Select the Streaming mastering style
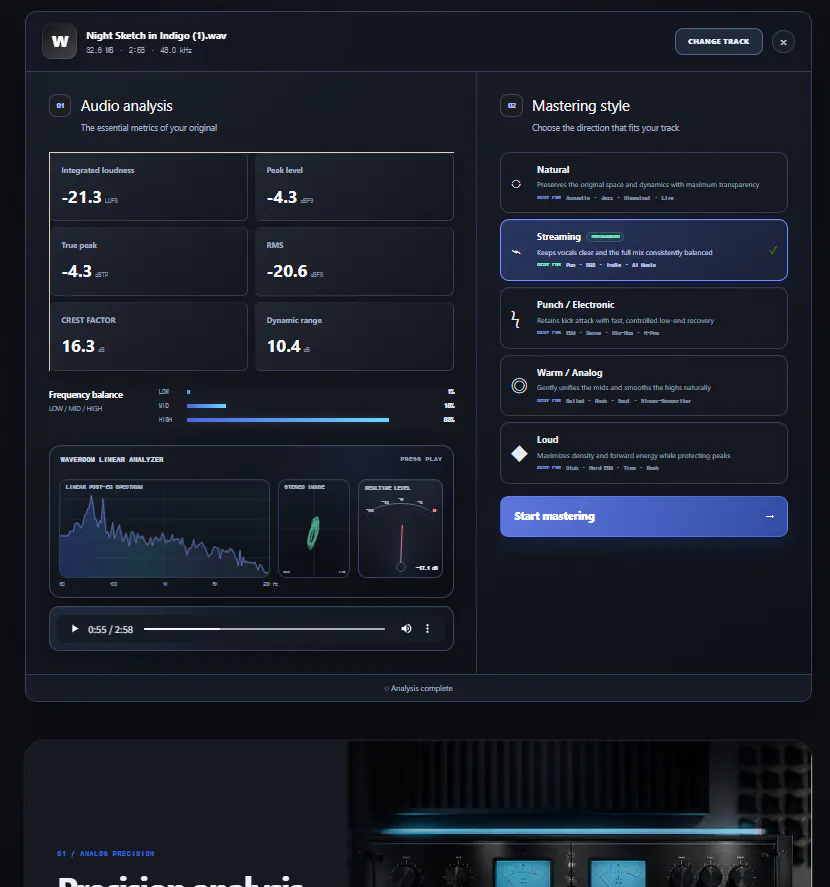Viewport: 830px width, 887px height. 644,250
